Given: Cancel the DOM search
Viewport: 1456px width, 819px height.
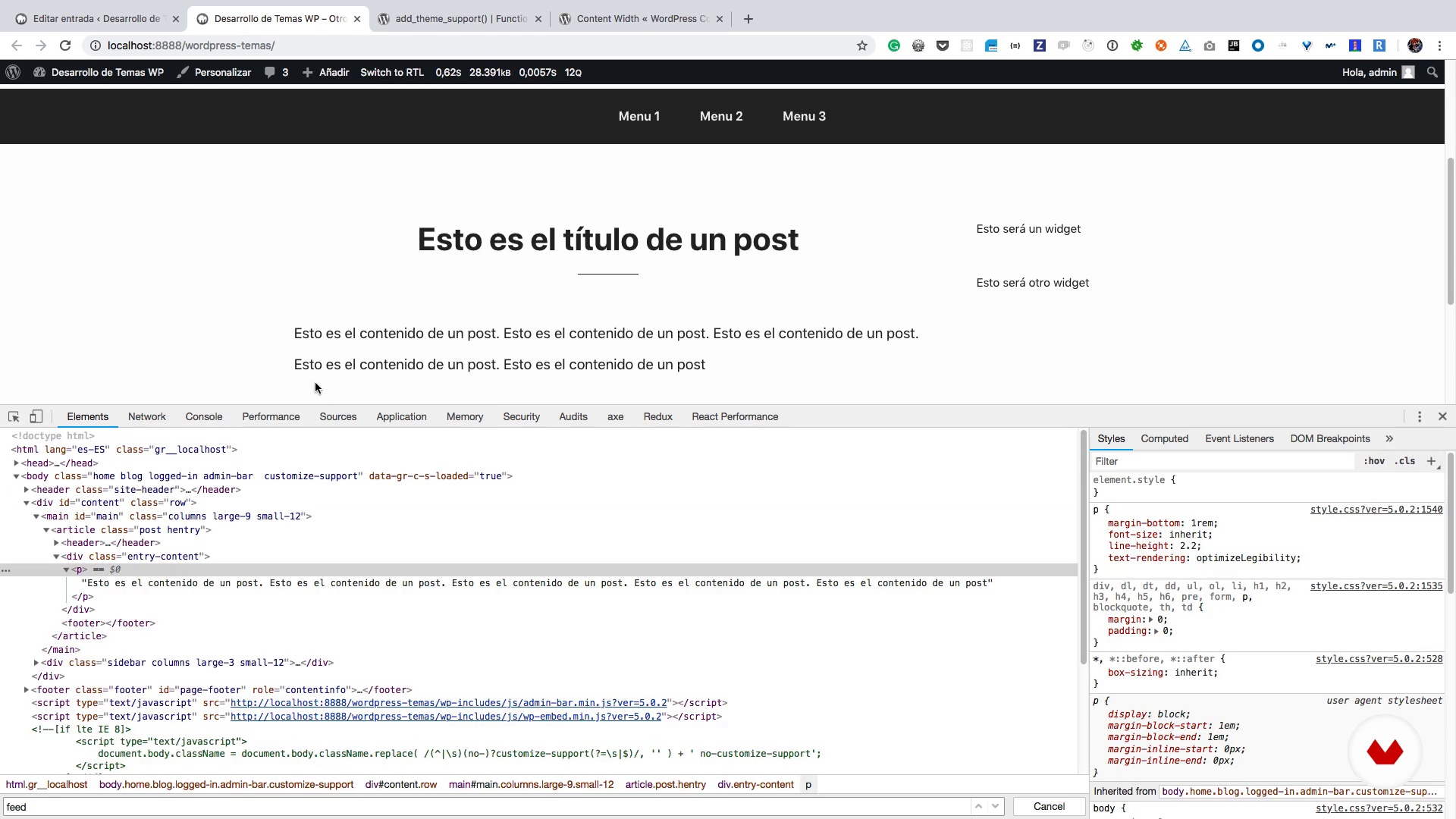Looking at the screenshot, I should (1049, 806).
